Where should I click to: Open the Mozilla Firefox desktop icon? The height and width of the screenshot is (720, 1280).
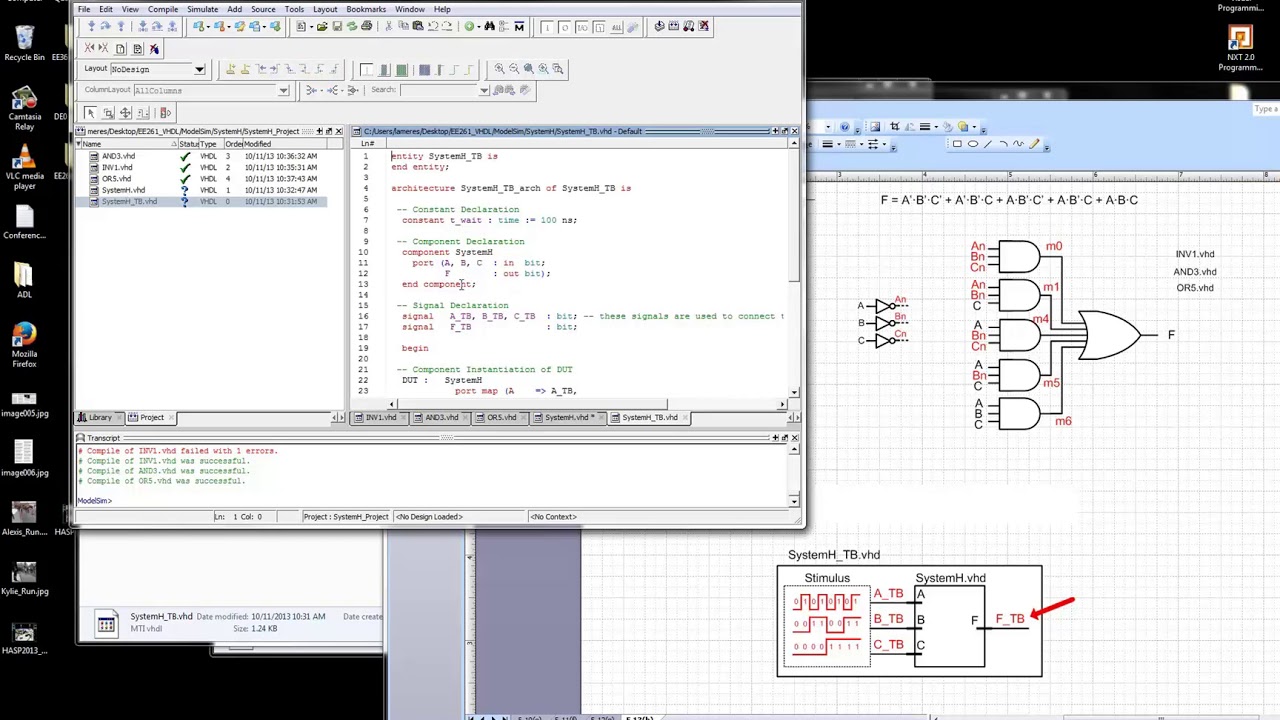click(x=24, y=343)
